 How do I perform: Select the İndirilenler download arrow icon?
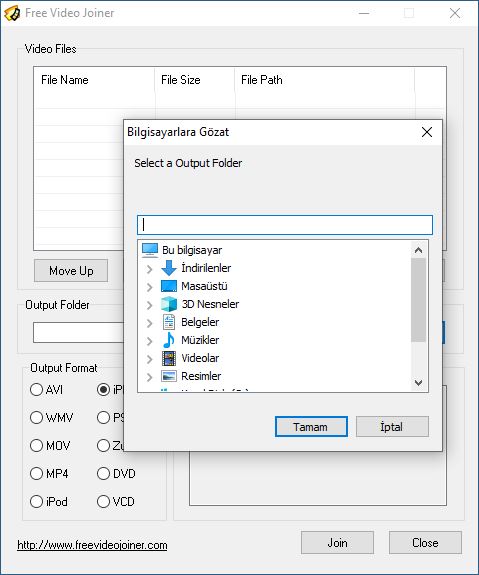(x=169, y=268)
